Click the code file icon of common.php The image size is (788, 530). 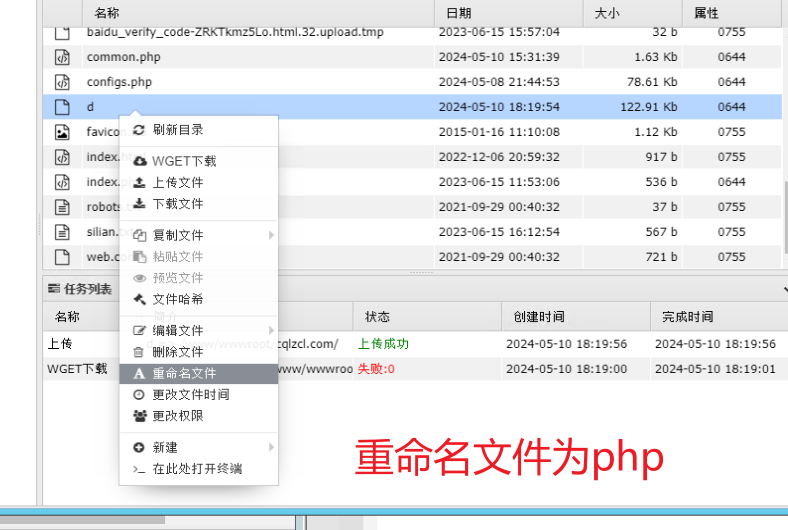62,57
